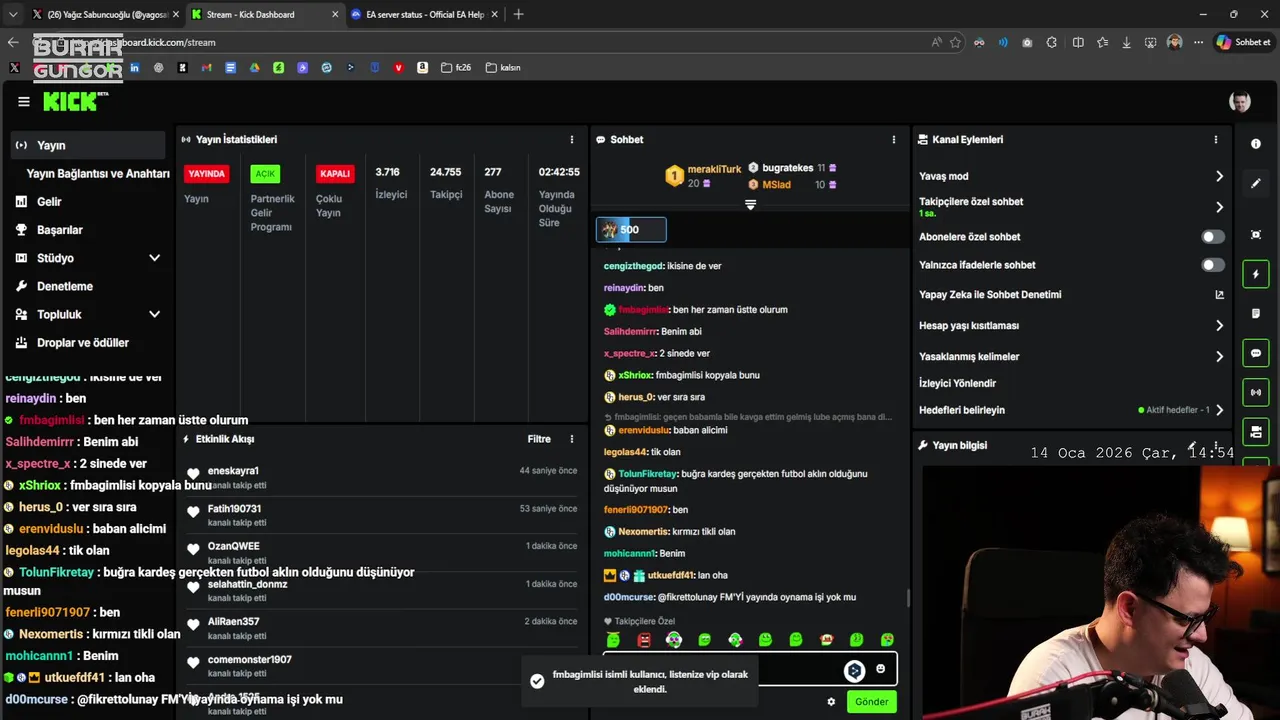Open the Amazon bookmark
This screenshot has width=1280, height=720.
click(x=423, y=68)
